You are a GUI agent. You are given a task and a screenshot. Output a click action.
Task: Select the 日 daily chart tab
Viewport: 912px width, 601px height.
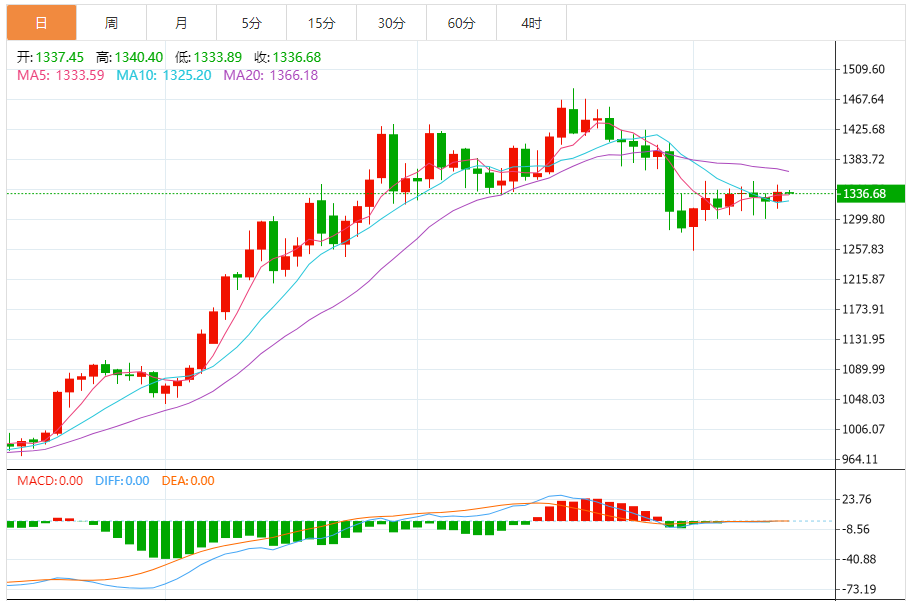pyautogui.click(x=40, y=22)
